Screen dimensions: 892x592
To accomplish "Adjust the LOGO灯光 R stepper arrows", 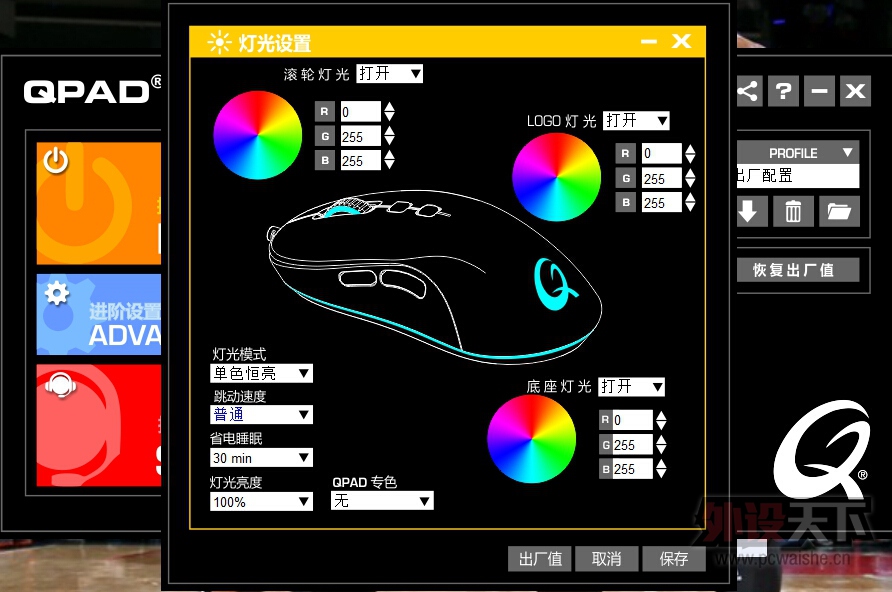I will tap(690, 154).
